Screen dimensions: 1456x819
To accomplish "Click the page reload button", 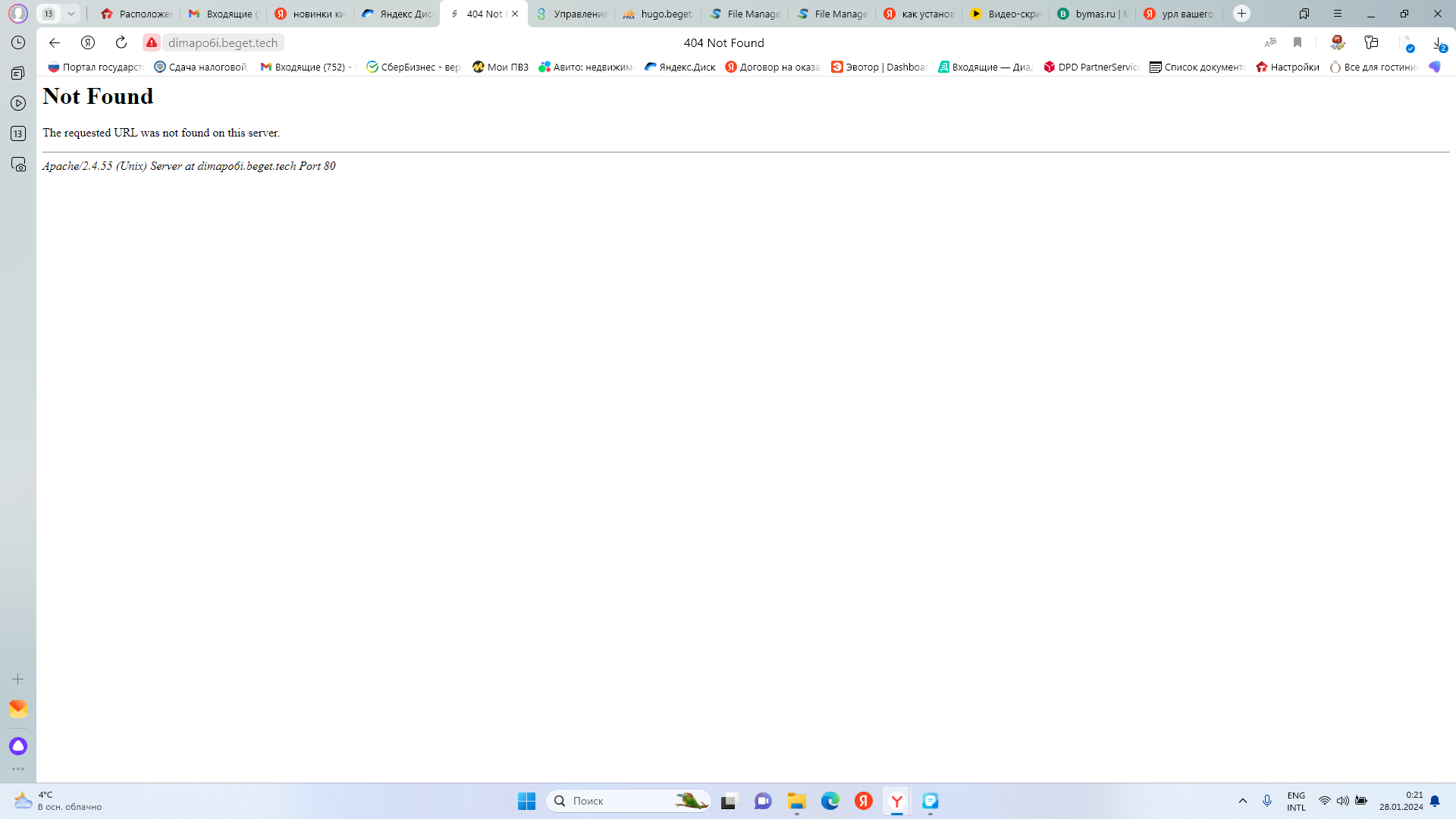I will pyautogui.click(x=121, y=42).
